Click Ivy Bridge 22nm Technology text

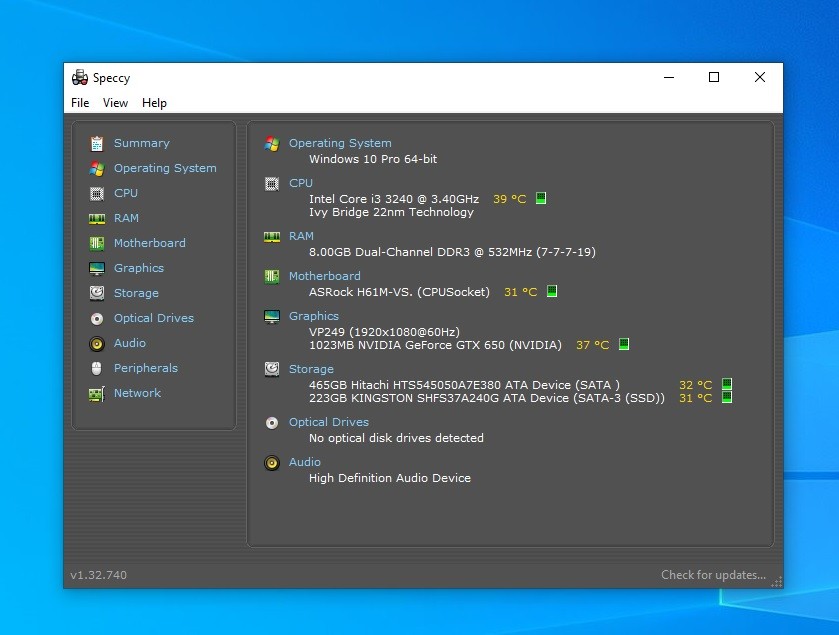coord(391,212)
